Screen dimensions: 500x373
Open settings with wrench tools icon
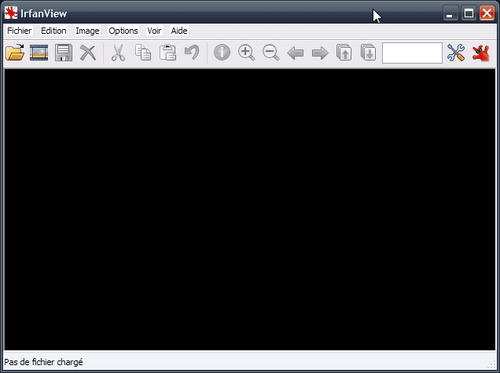pyautogui.click(x=456, y=53)
